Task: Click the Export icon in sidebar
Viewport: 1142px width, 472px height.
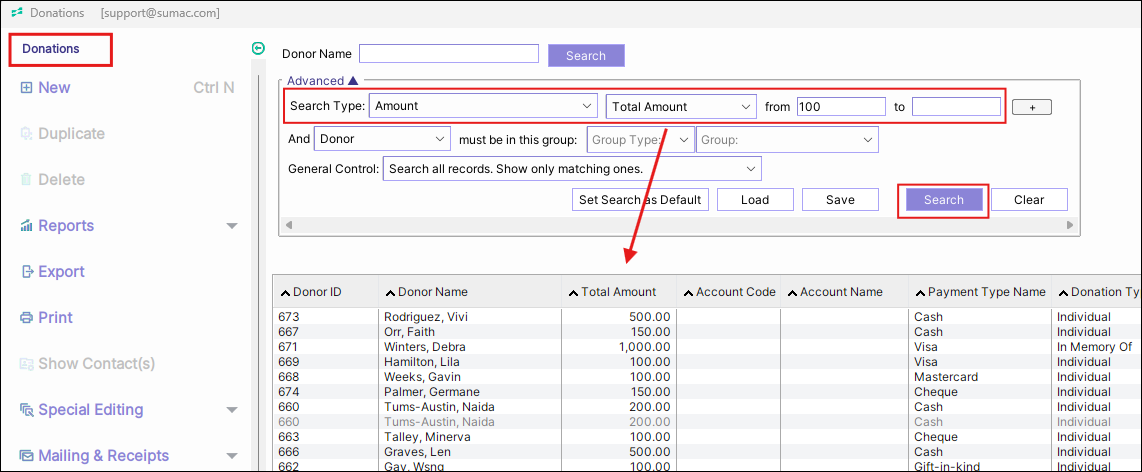Action: (x=27, y=272)
